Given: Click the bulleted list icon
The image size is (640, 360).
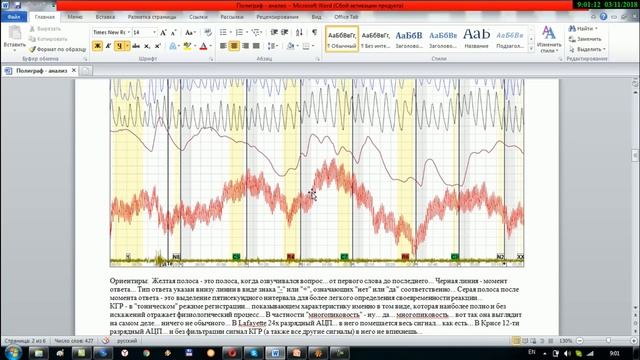Looking at the screenshot, I should [223, 32].
